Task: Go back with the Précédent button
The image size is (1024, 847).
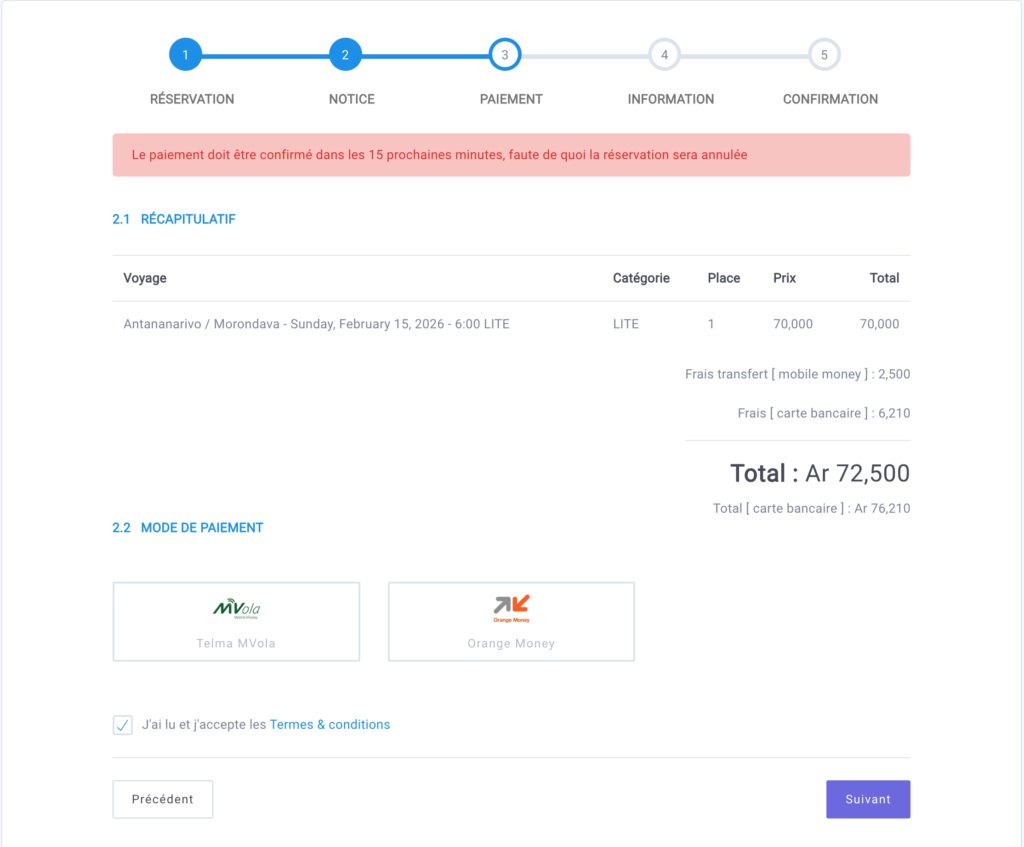Action: [162, 799]
